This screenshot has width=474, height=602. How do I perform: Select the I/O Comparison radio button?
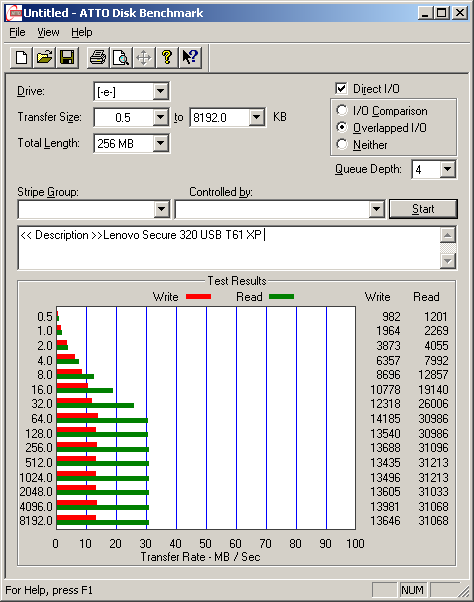[342, 111]
